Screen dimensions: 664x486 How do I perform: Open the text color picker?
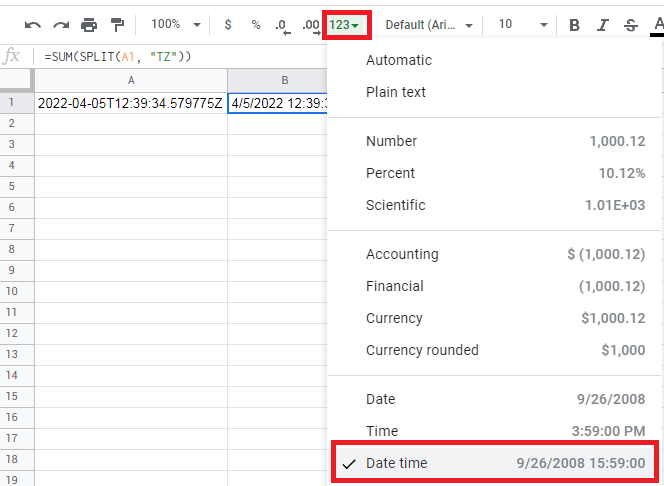pos(658,26)
